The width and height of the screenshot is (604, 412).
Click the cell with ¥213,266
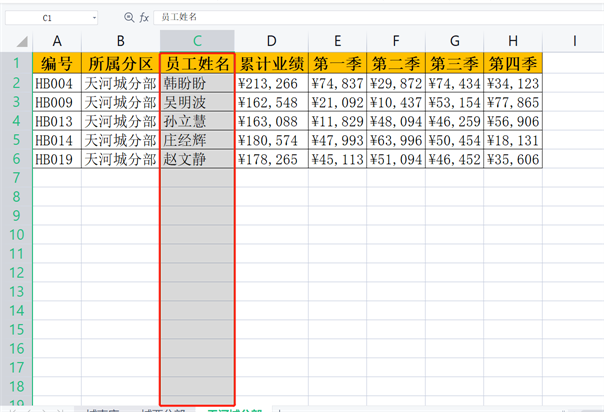coord(271,83)
